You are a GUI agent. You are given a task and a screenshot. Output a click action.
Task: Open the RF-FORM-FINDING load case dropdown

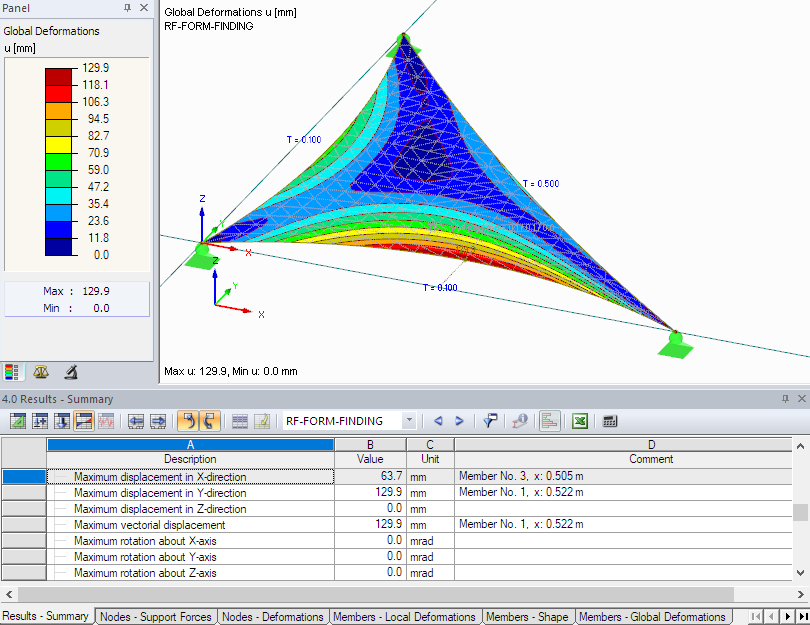click(349, 421)
